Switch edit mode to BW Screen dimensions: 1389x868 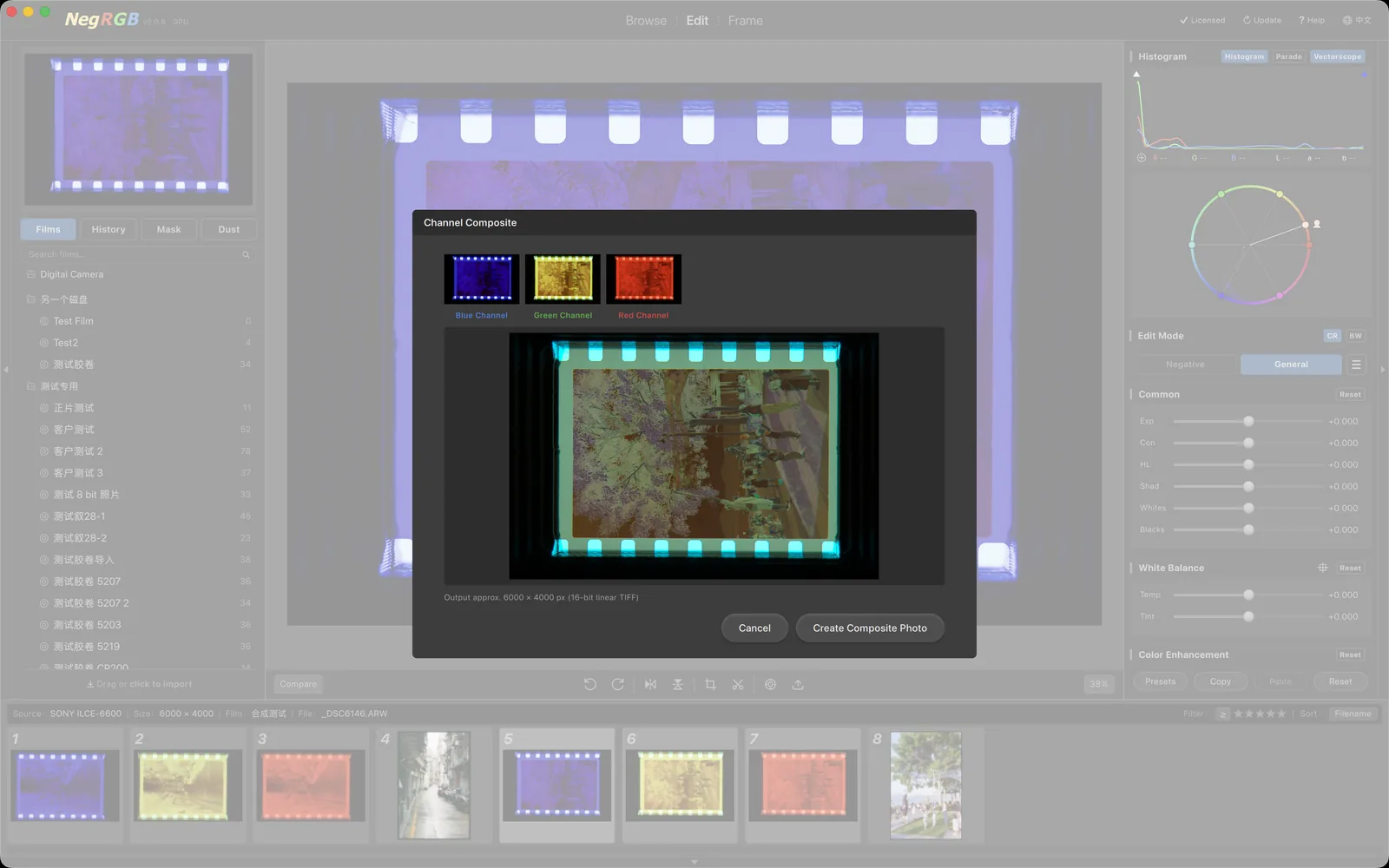click(x=1355, y=336)
